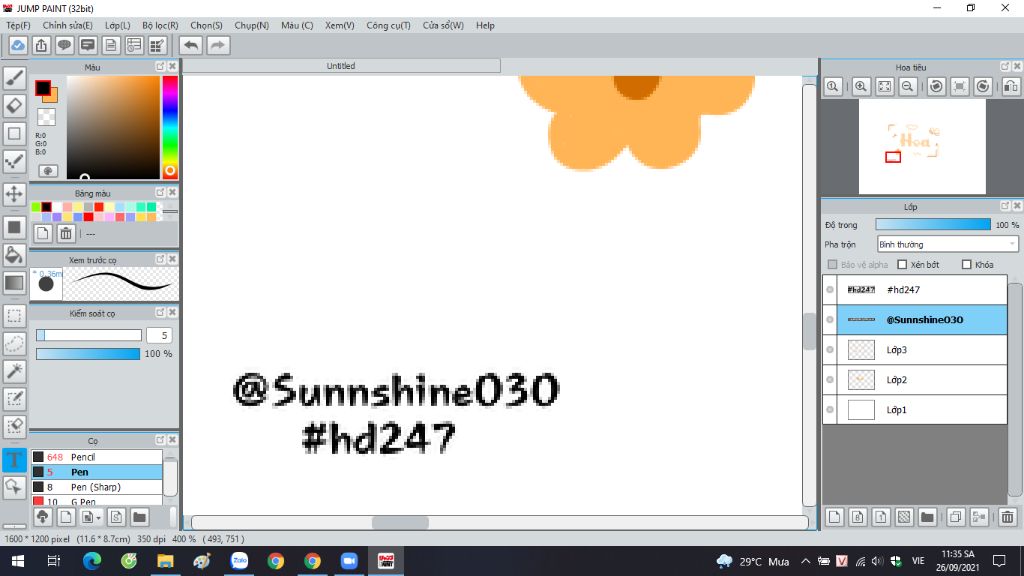Hide the @Sunnshine030 layer
Image resolution: width=1024 pixels, height=576 pixels.
830,319
